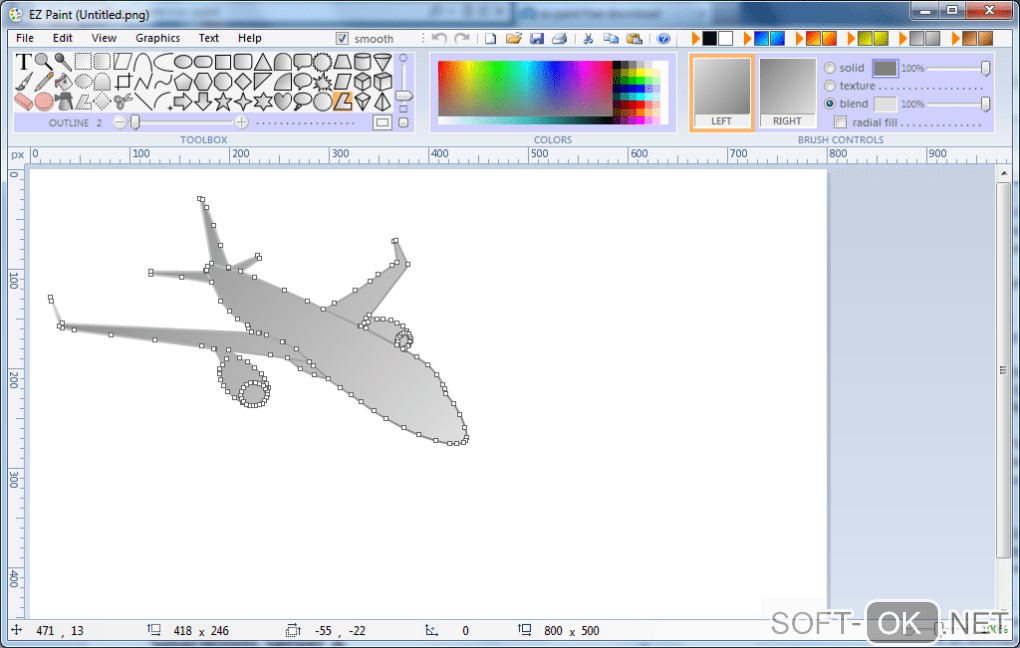Open help via blue question icon
This screenshot has width=1020, height=648.
pyautogui.click(x=664, y=38)
